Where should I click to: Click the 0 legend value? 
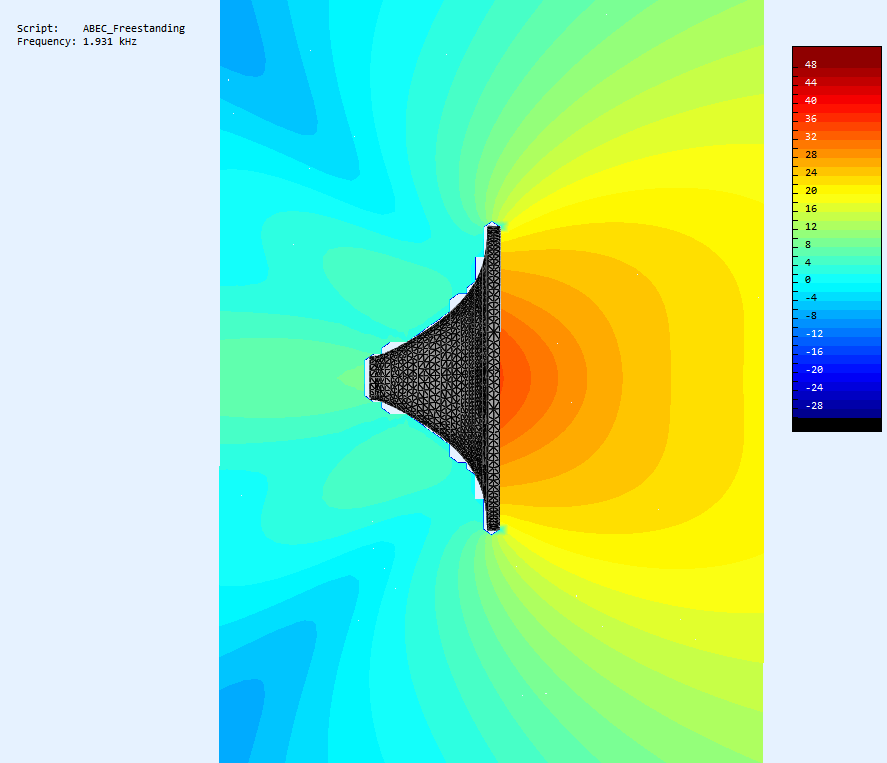click(808, 280)
